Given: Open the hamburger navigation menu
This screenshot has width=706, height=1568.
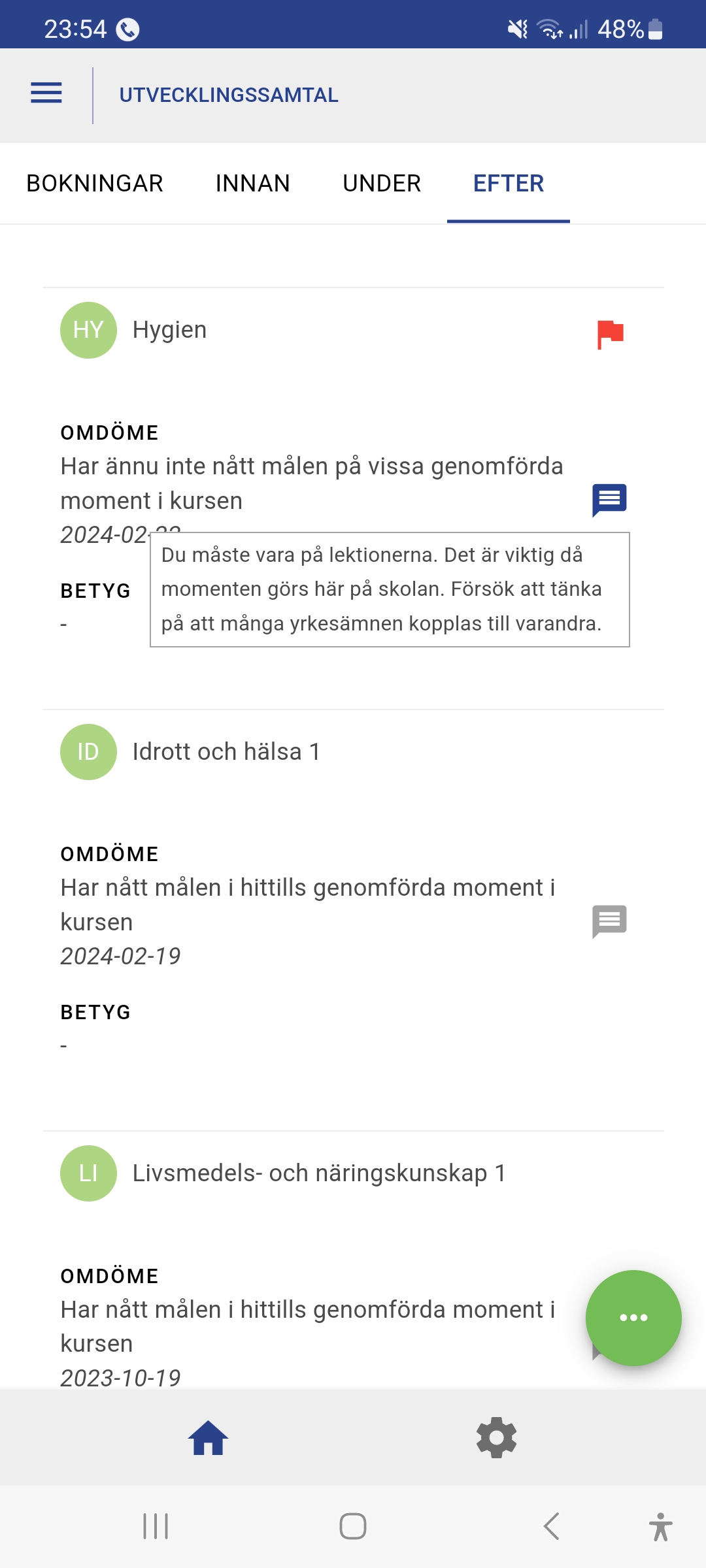Looking at the screenshot, I should tap(46, 93).
